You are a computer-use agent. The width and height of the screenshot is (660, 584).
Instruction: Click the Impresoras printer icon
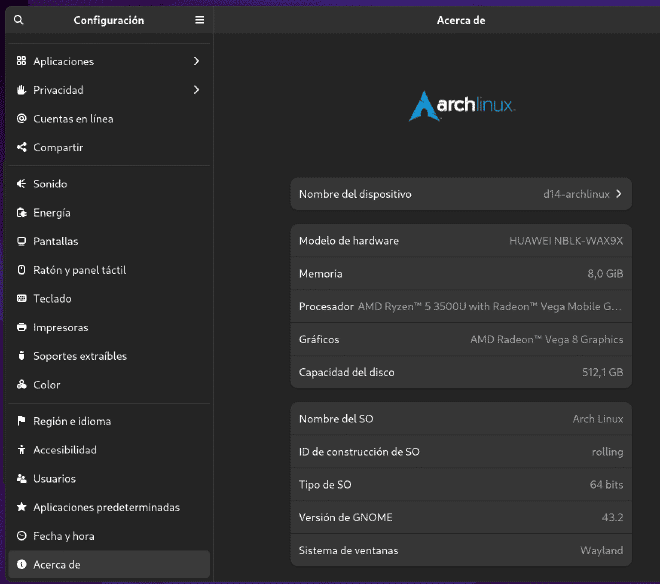tap(21, 327)
